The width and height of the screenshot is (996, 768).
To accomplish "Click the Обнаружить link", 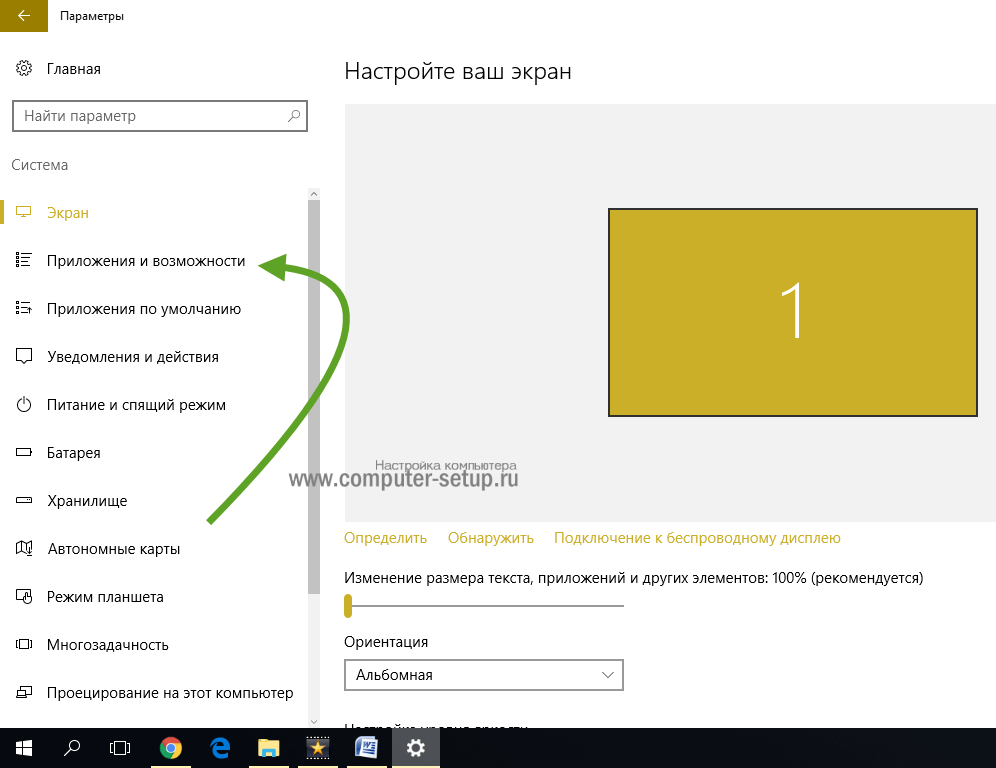I will 490,538.
